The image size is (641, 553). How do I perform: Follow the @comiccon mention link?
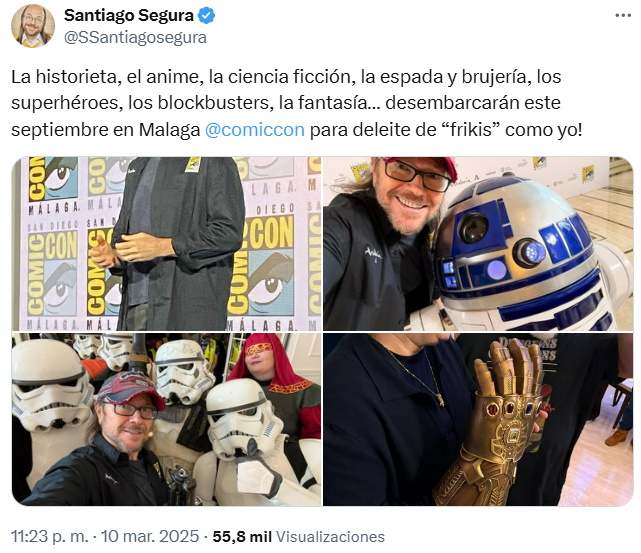tap(255, 130)
